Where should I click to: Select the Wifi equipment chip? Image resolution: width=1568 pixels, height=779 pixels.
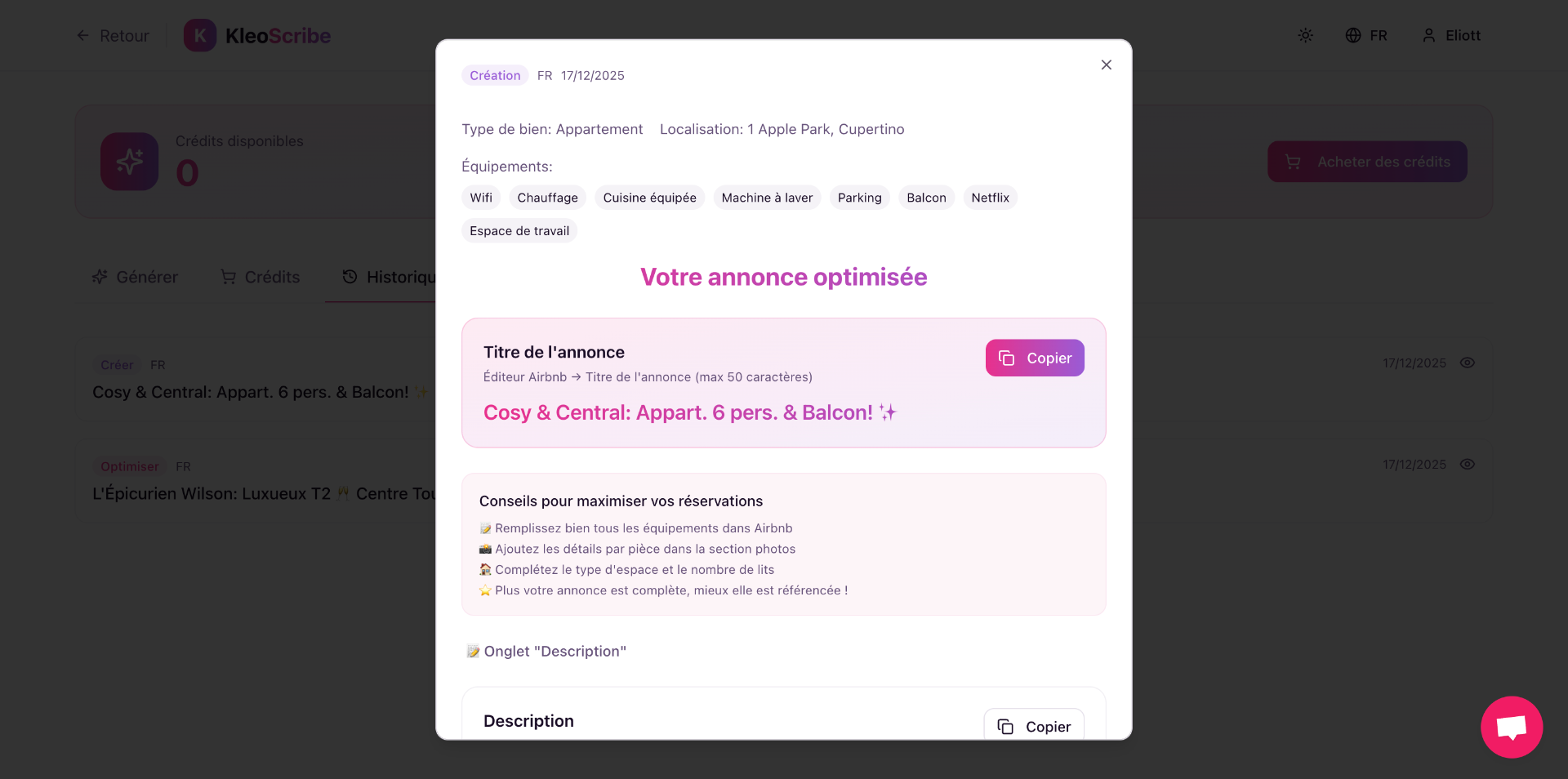(x=480, y=197)
